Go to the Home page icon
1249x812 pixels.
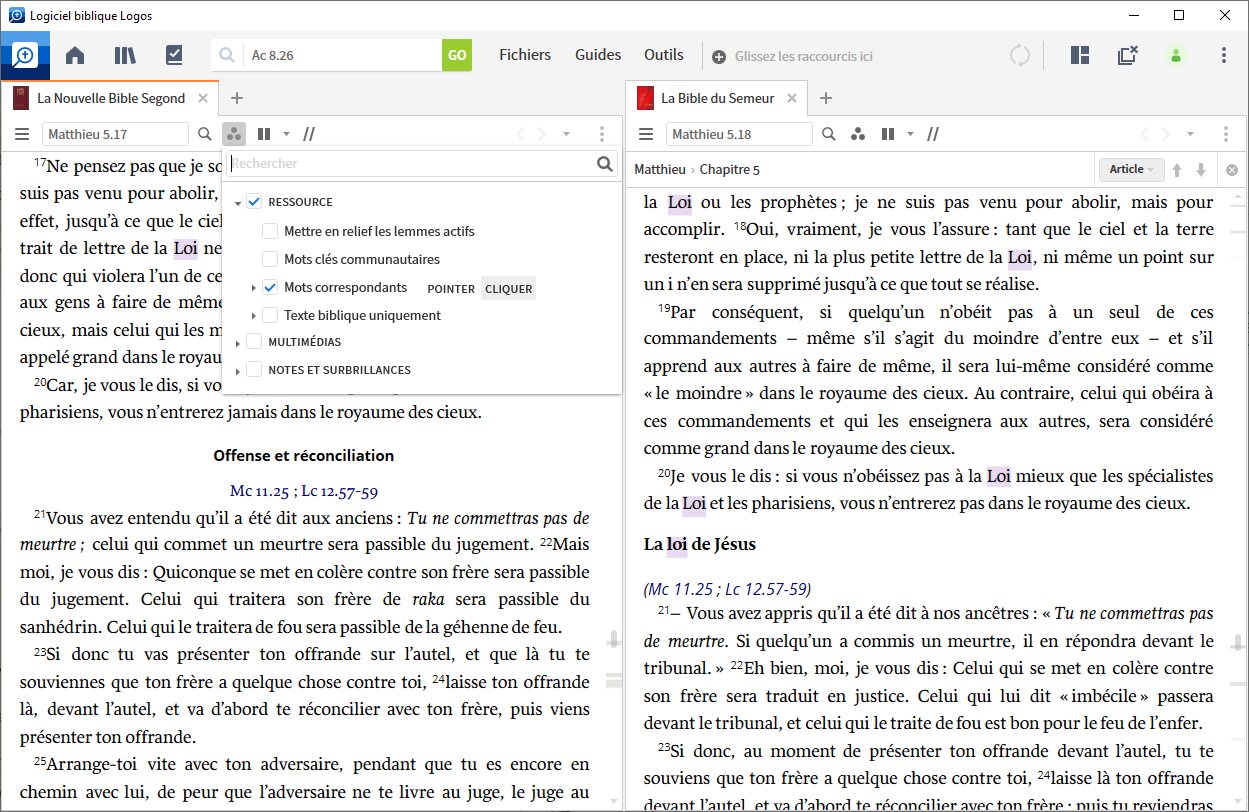(75, 56)
